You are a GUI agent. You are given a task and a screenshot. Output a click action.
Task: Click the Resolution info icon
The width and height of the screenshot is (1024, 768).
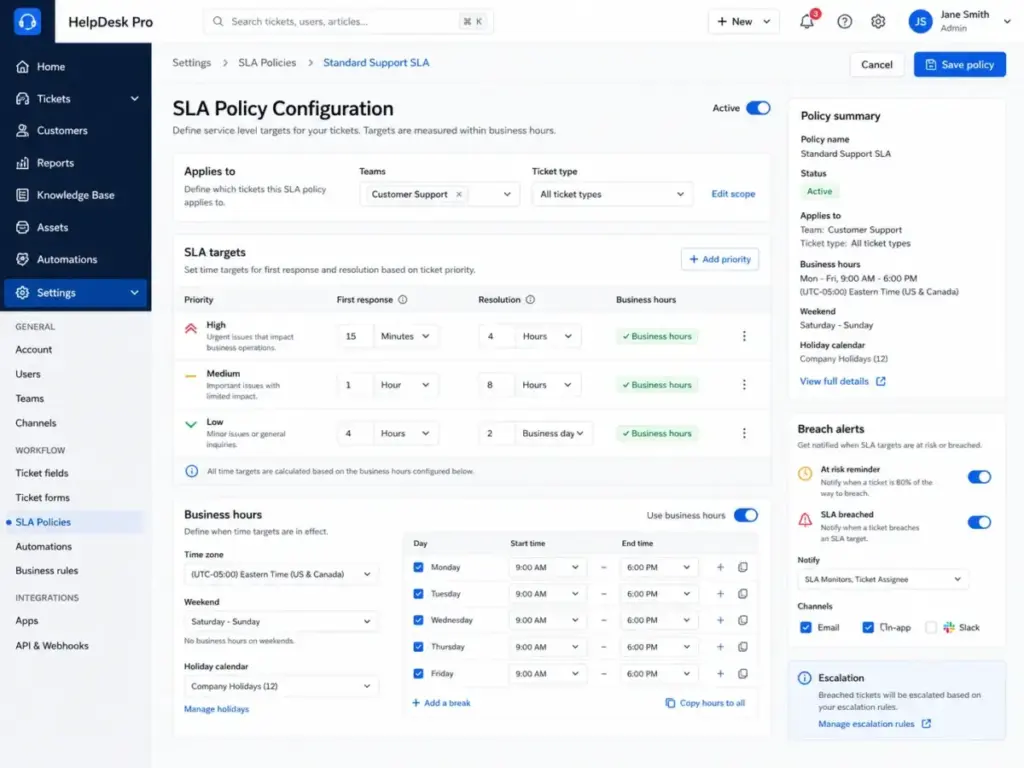pyautogui.click(x=530, y=300)
